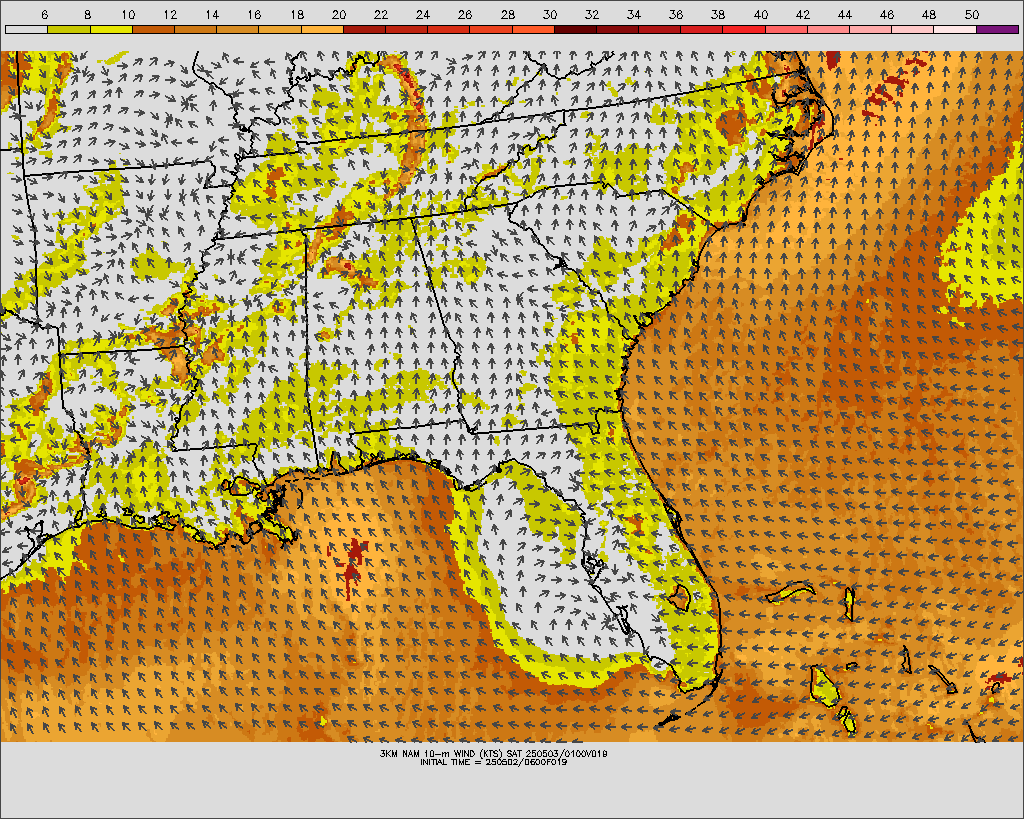Pick the bright yellow 8–10 knots swatch

[111, 29]
